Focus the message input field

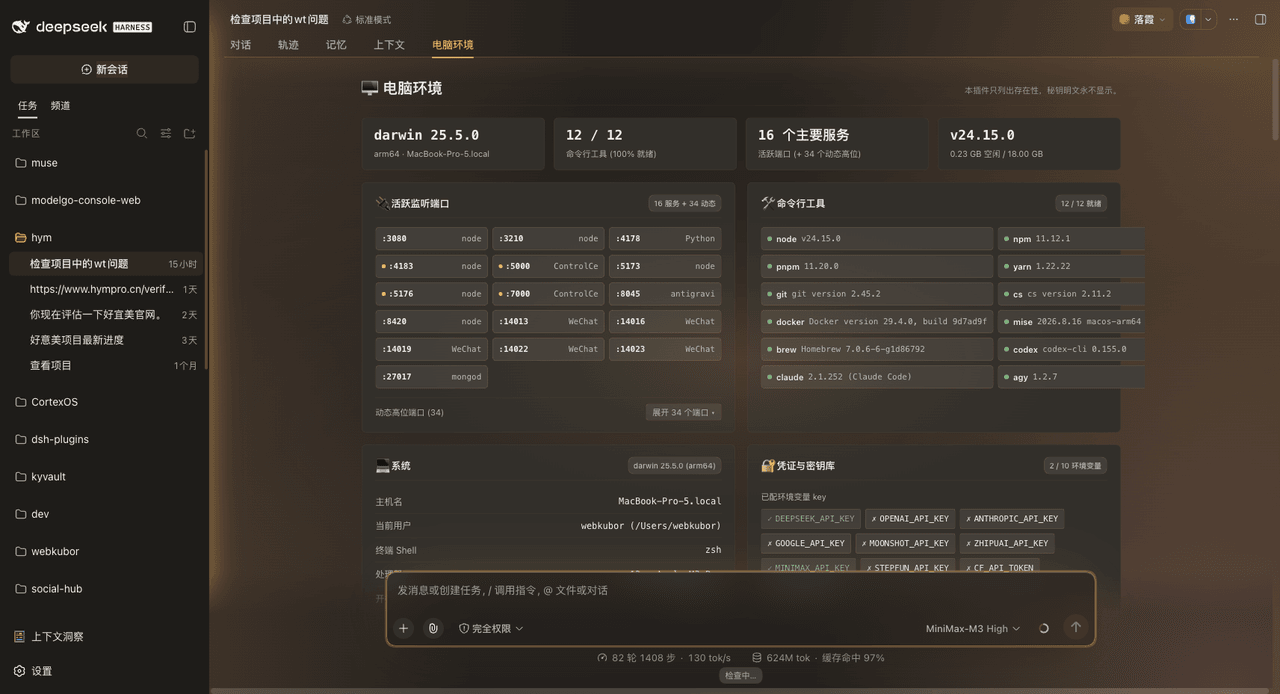click(740, 591)
